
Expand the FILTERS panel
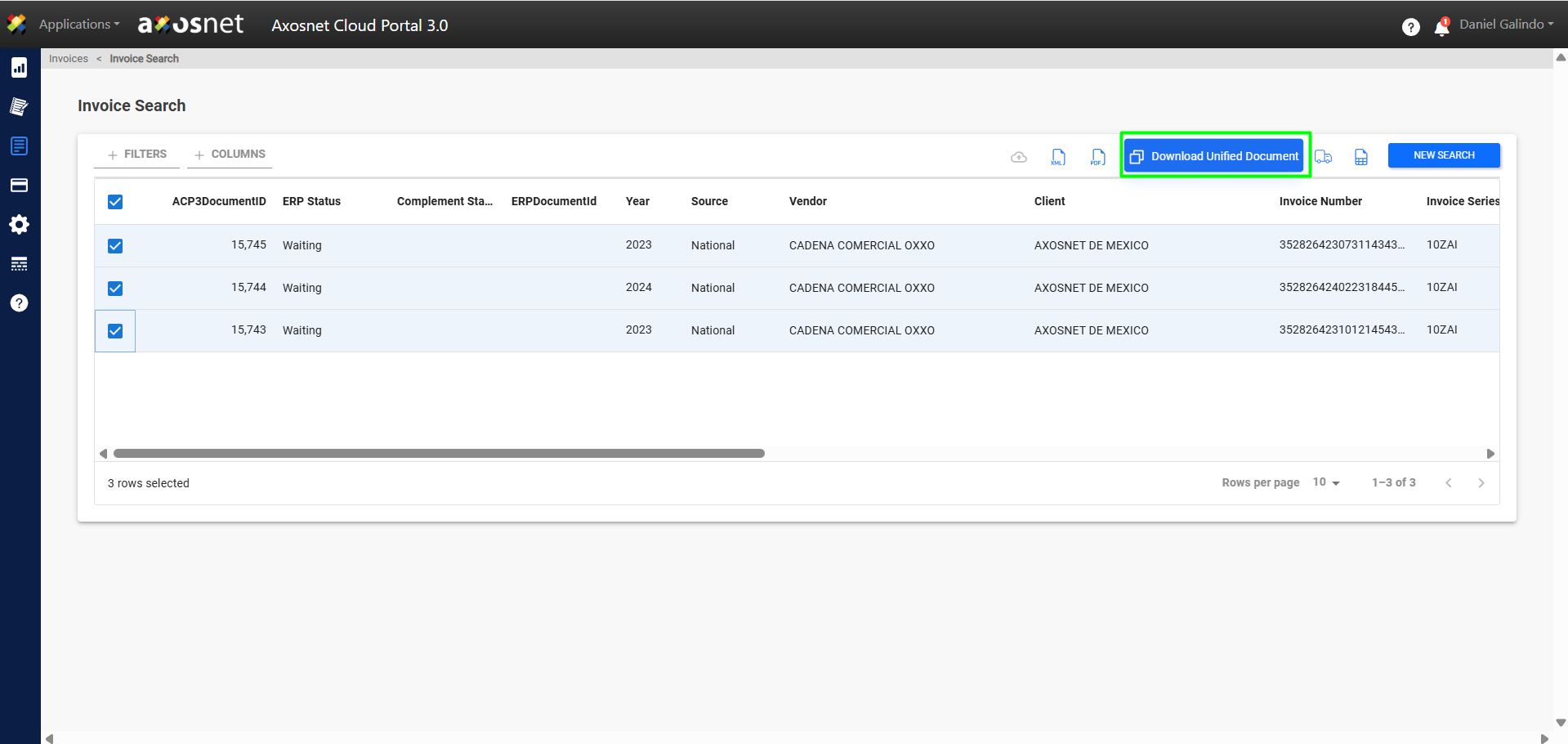pyautogui.click(x=137, y=155)
